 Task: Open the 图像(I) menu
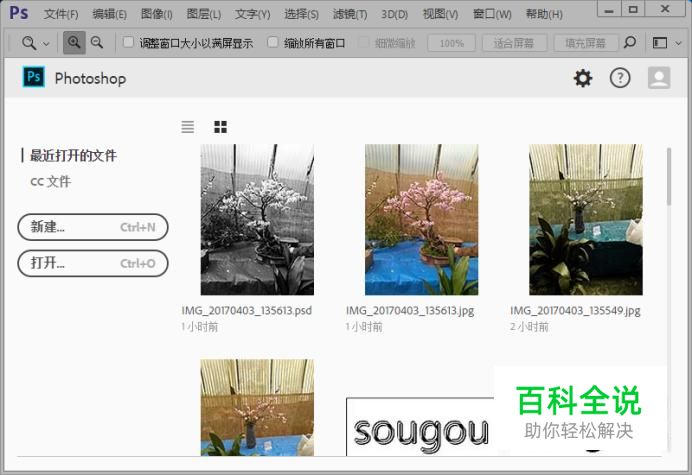pyautogui.click(x=157, y=14)
